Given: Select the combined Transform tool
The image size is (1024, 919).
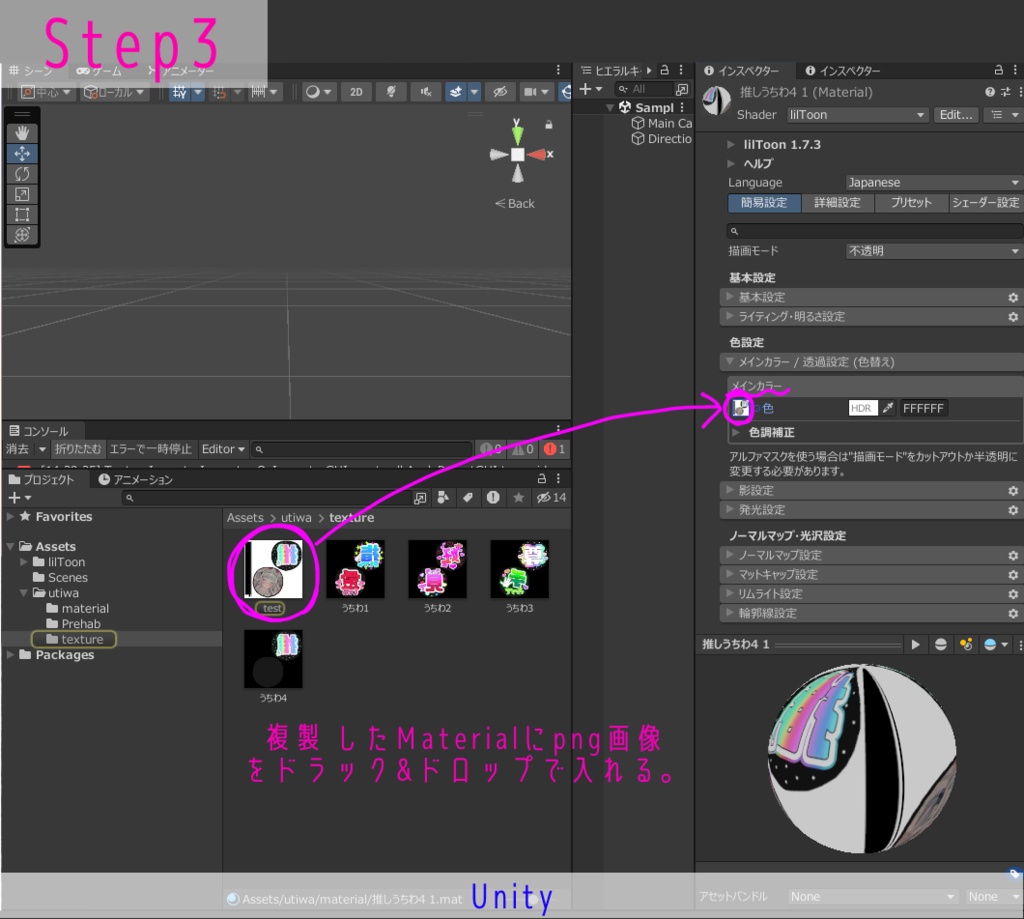Looking at the screenshot, I should [22, 234].
